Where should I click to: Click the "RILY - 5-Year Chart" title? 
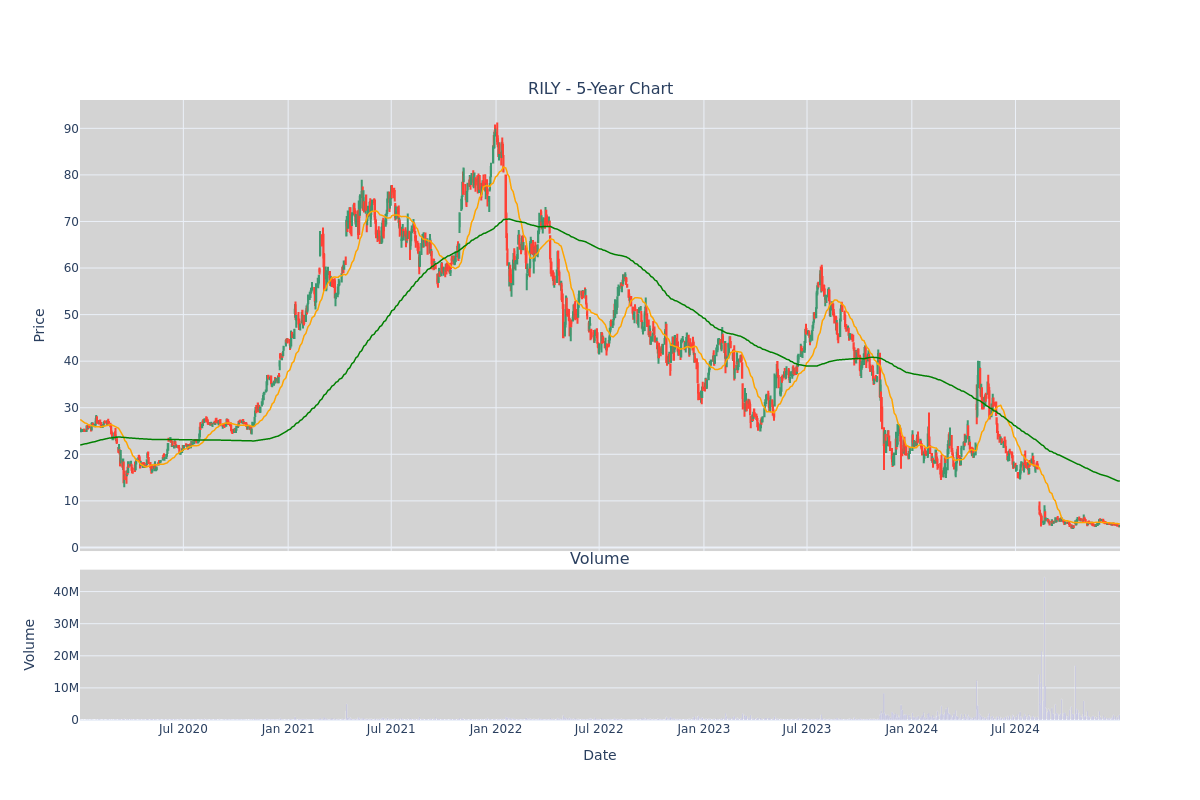(x=600, y=89)
